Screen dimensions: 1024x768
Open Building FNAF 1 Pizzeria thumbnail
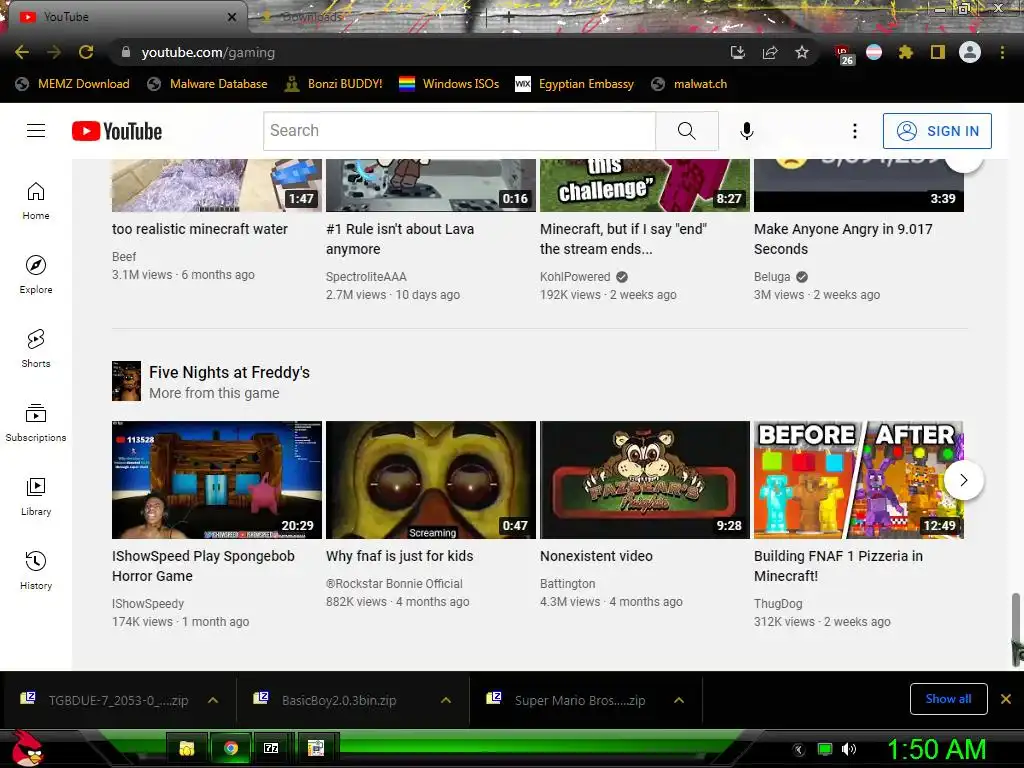click(x=859, y=480)
